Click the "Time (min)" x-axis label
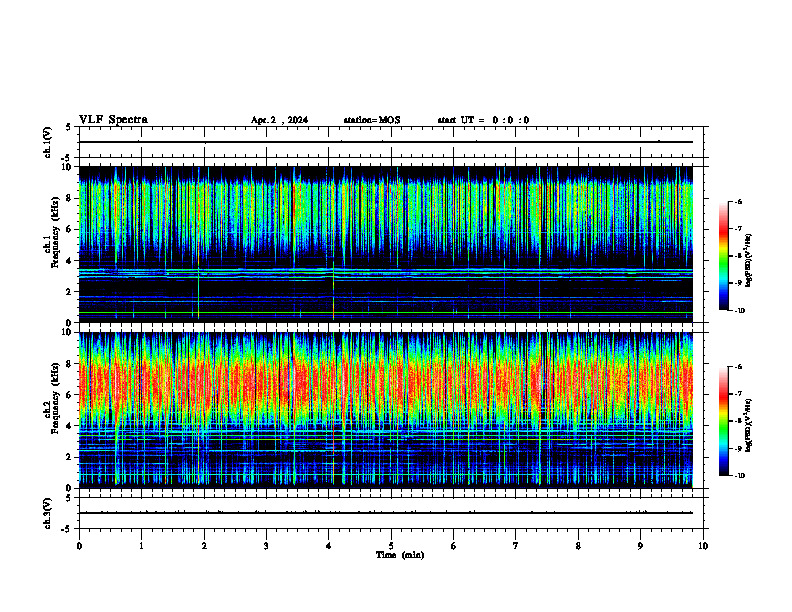This screenshot has width=792, height=612. click(x=400, y=555)
